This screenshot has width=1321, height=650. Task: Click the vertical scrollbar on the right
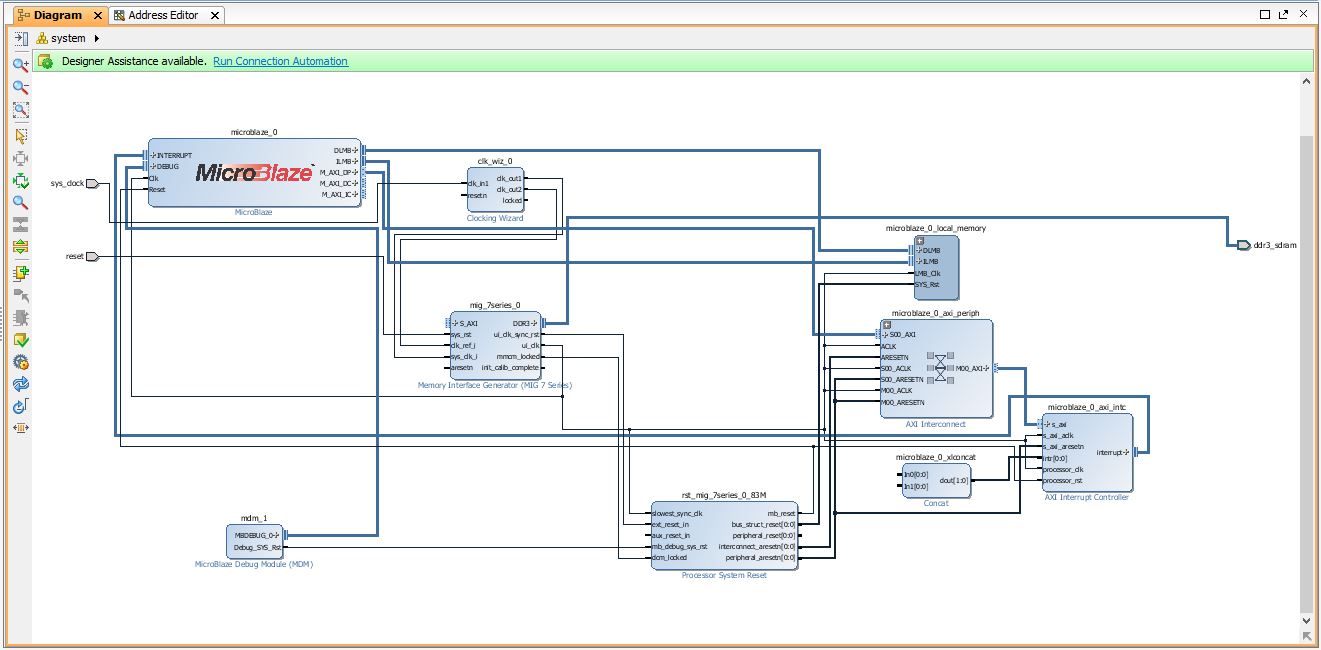[x=1306, y=370]
